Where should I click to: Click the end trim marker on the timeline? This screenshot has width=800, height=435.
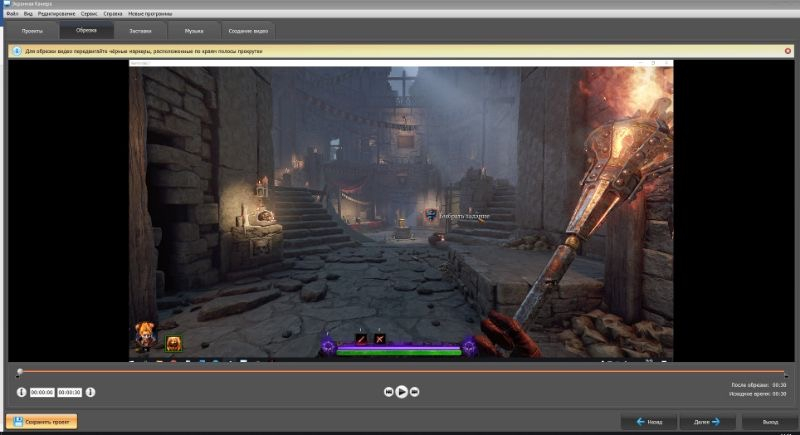[x=786, y=375]
